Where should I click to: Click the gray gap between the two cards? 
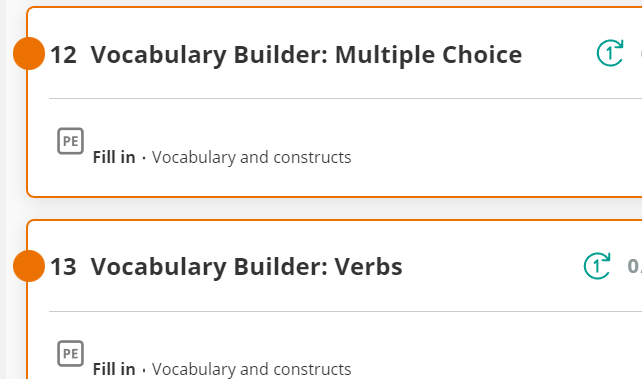(328, 209)
